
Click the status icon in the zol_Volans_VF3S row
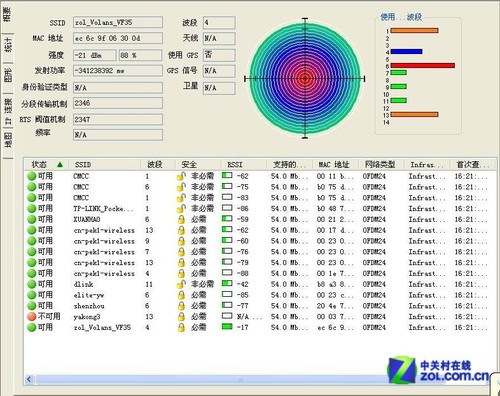coord(32,328)
